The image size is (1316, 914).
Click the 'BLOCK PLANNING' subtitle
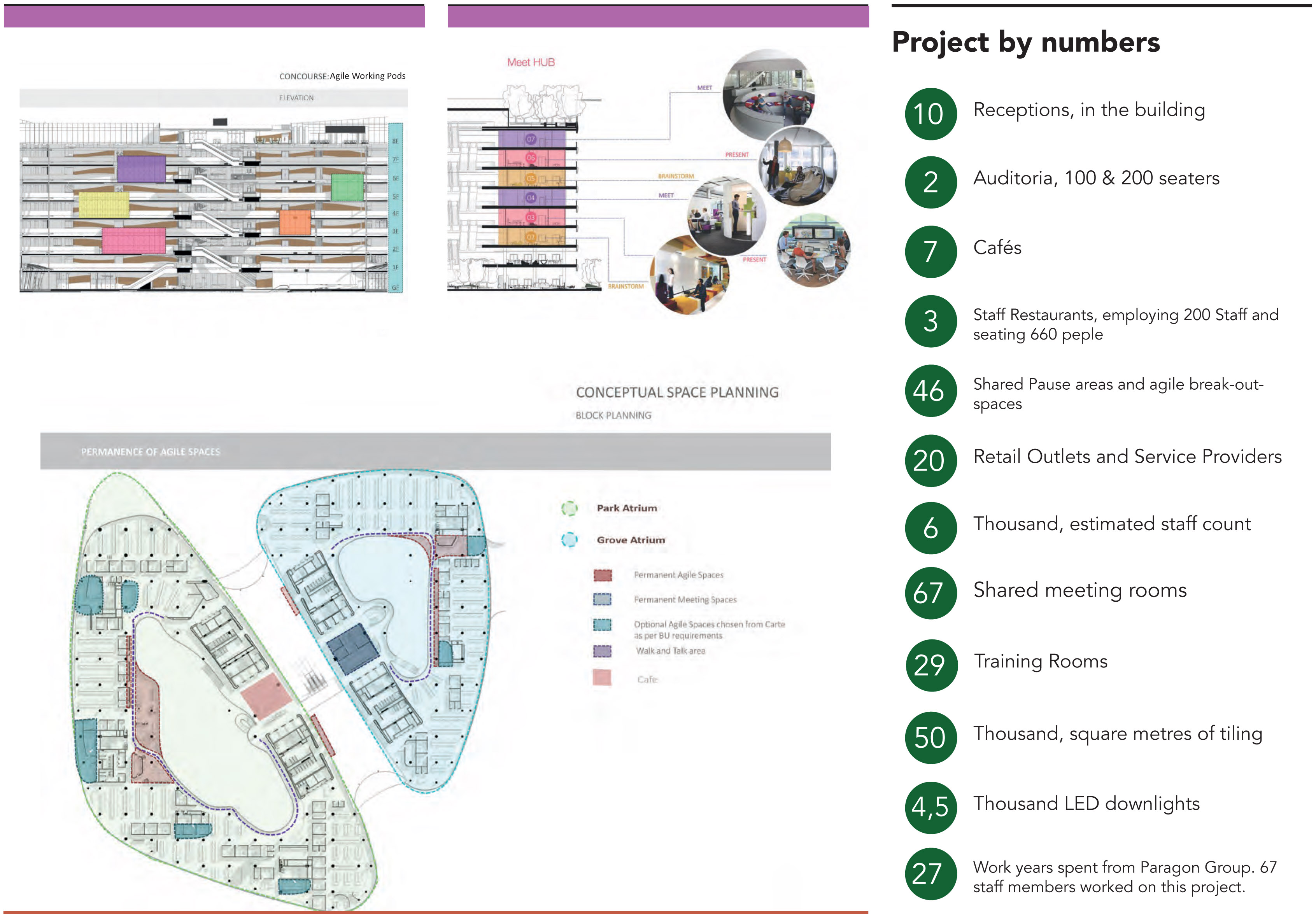coord(613,415)
